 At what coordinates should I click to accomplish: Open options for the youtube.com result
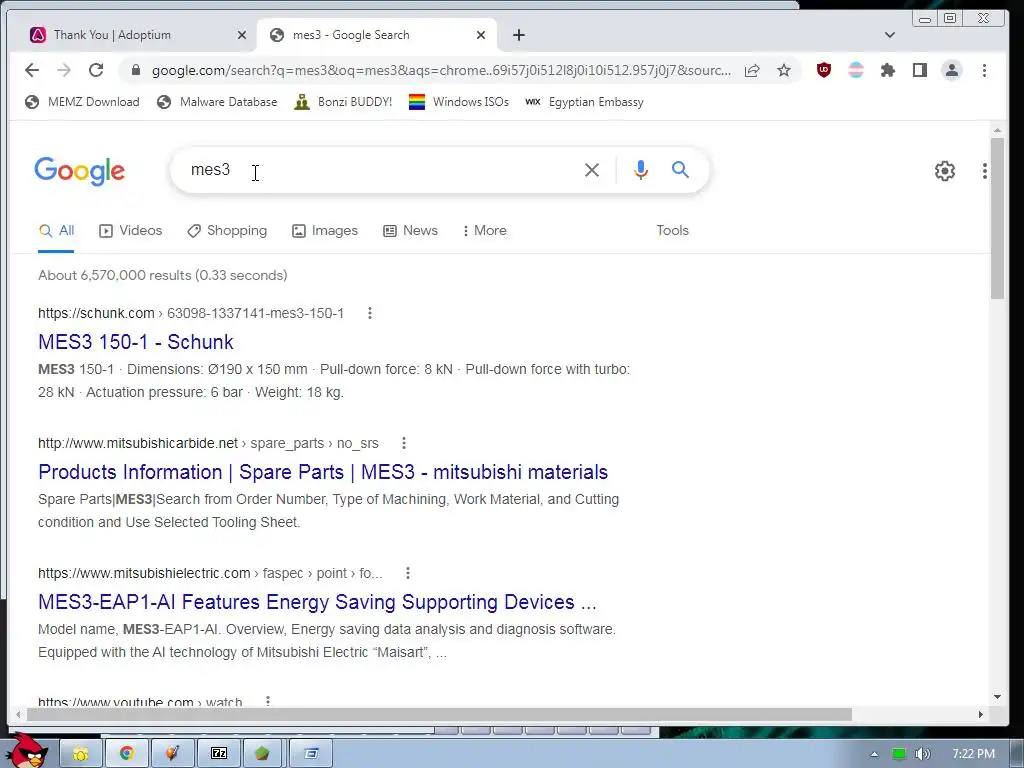268,701
